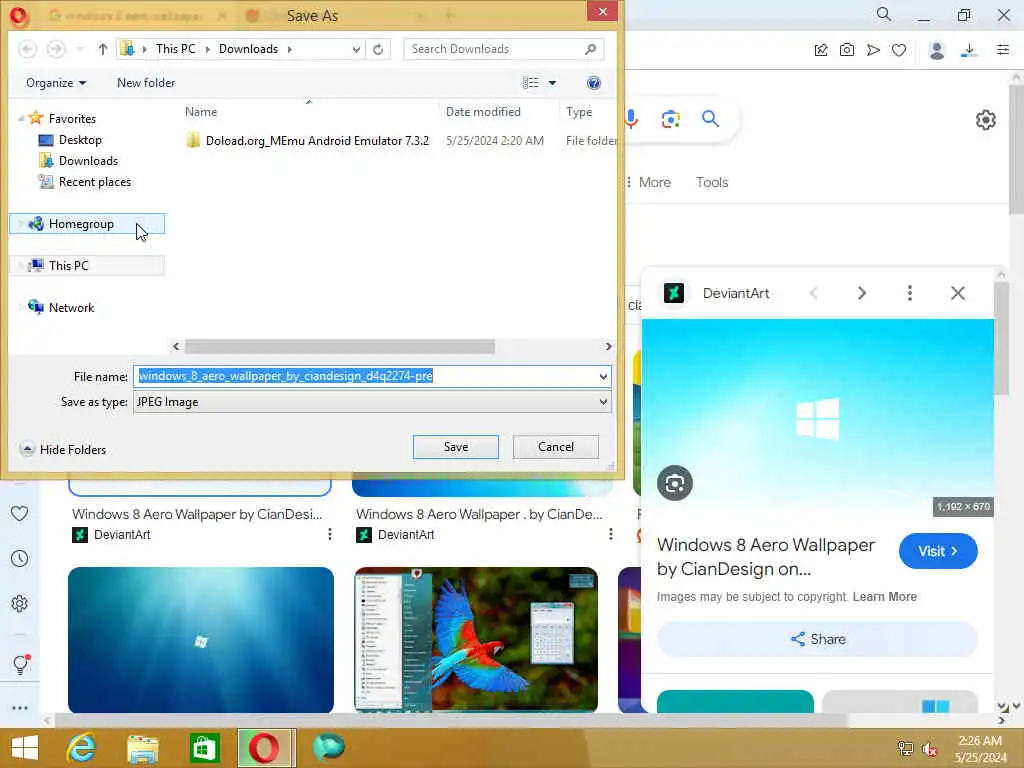Open Opera profile account icon
Screen dimensions: 1024x768
tap(937, 50)
